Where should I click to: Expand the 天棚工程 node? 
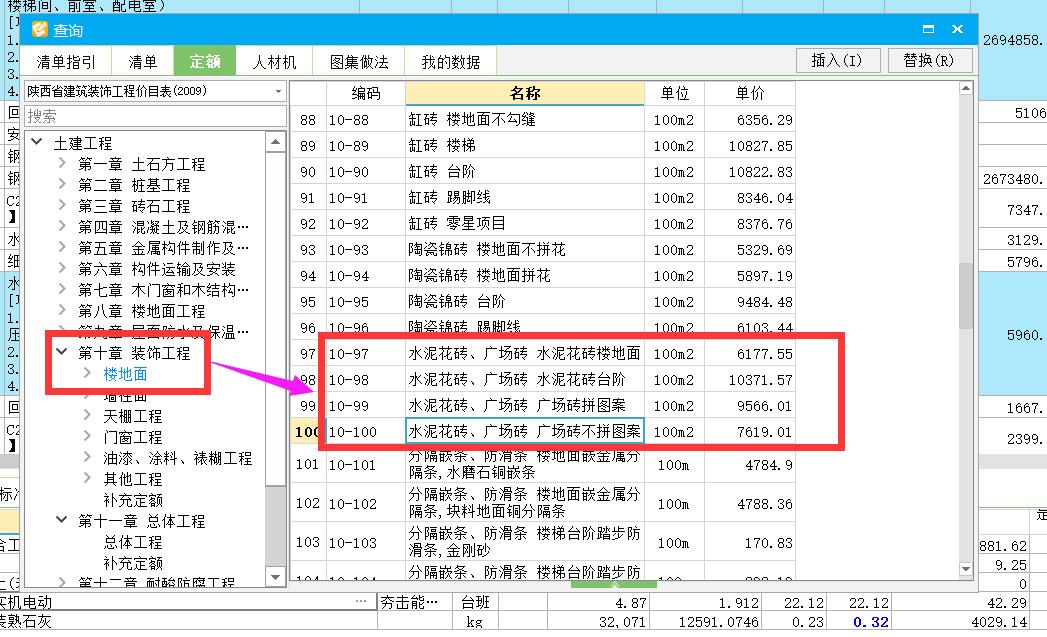pos(87,415)
